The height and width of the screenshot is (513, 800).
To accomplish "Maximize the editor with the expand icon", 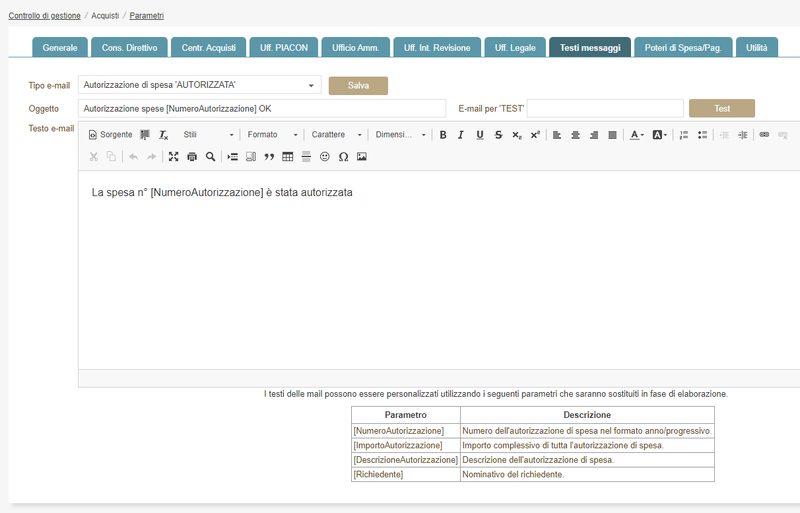I will click(173, 157).
